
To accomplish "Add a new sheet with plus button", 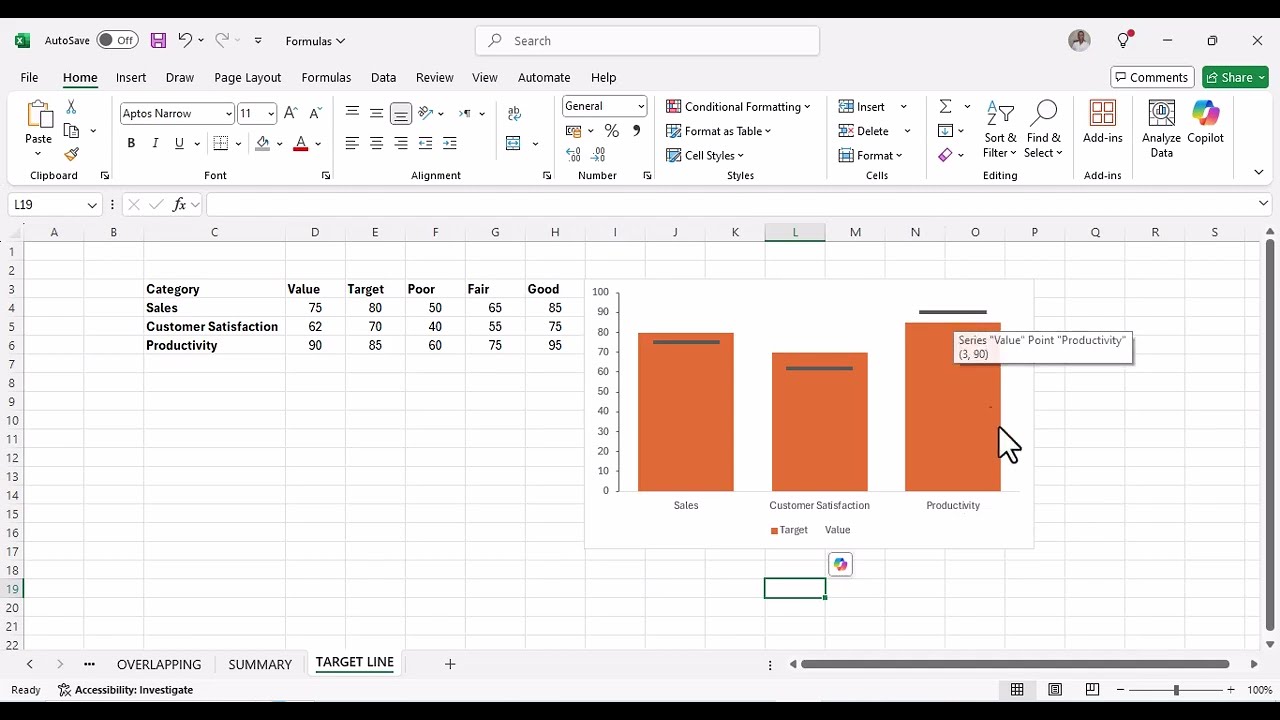I will [450, 664].
